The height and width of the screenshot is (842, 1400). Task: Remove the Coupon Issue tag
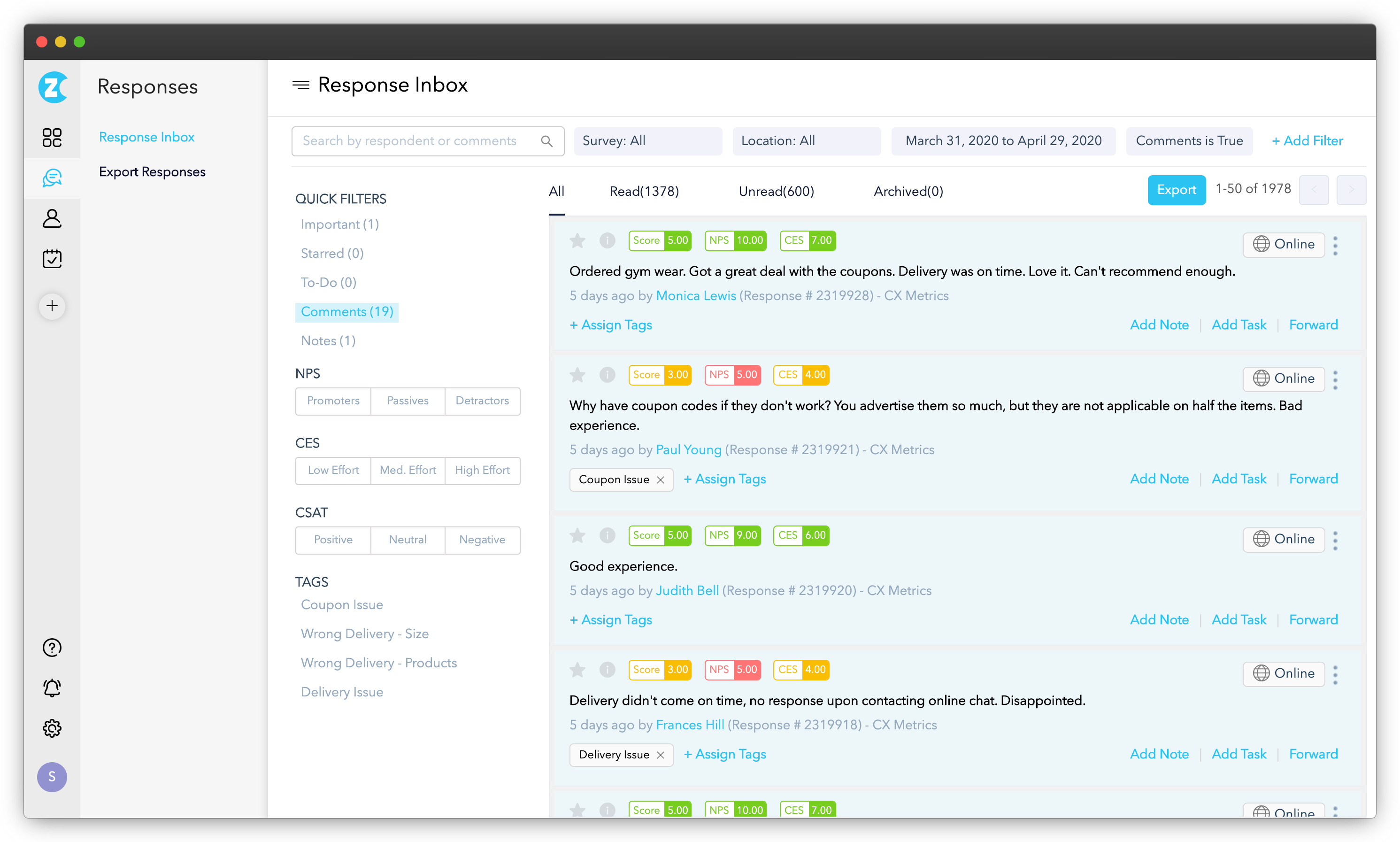(660, 480)
